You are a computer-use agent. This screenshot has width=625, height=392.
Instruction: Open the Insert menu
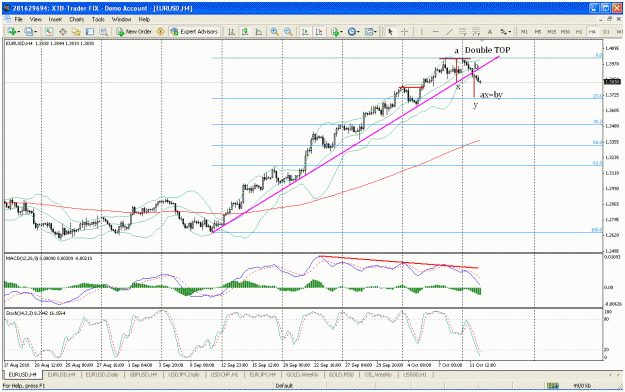[x=55, y=19]
